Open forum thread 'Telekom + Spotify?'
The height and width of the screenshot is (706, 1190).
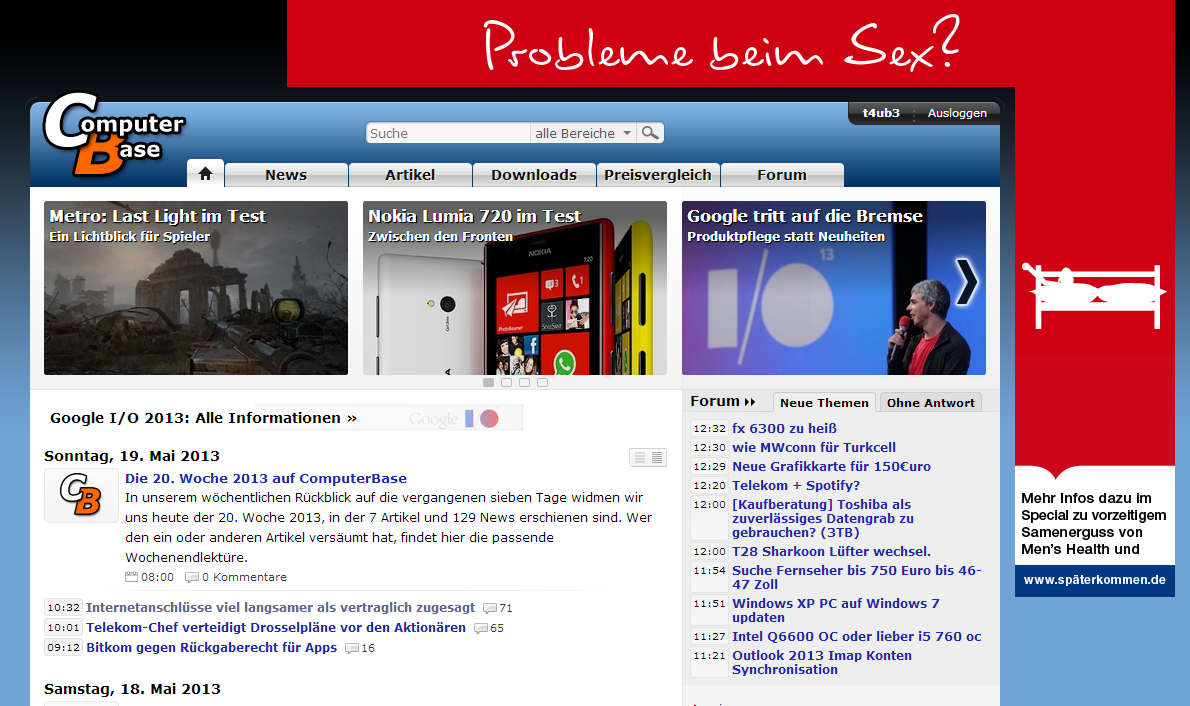click(x=795, y=485)
